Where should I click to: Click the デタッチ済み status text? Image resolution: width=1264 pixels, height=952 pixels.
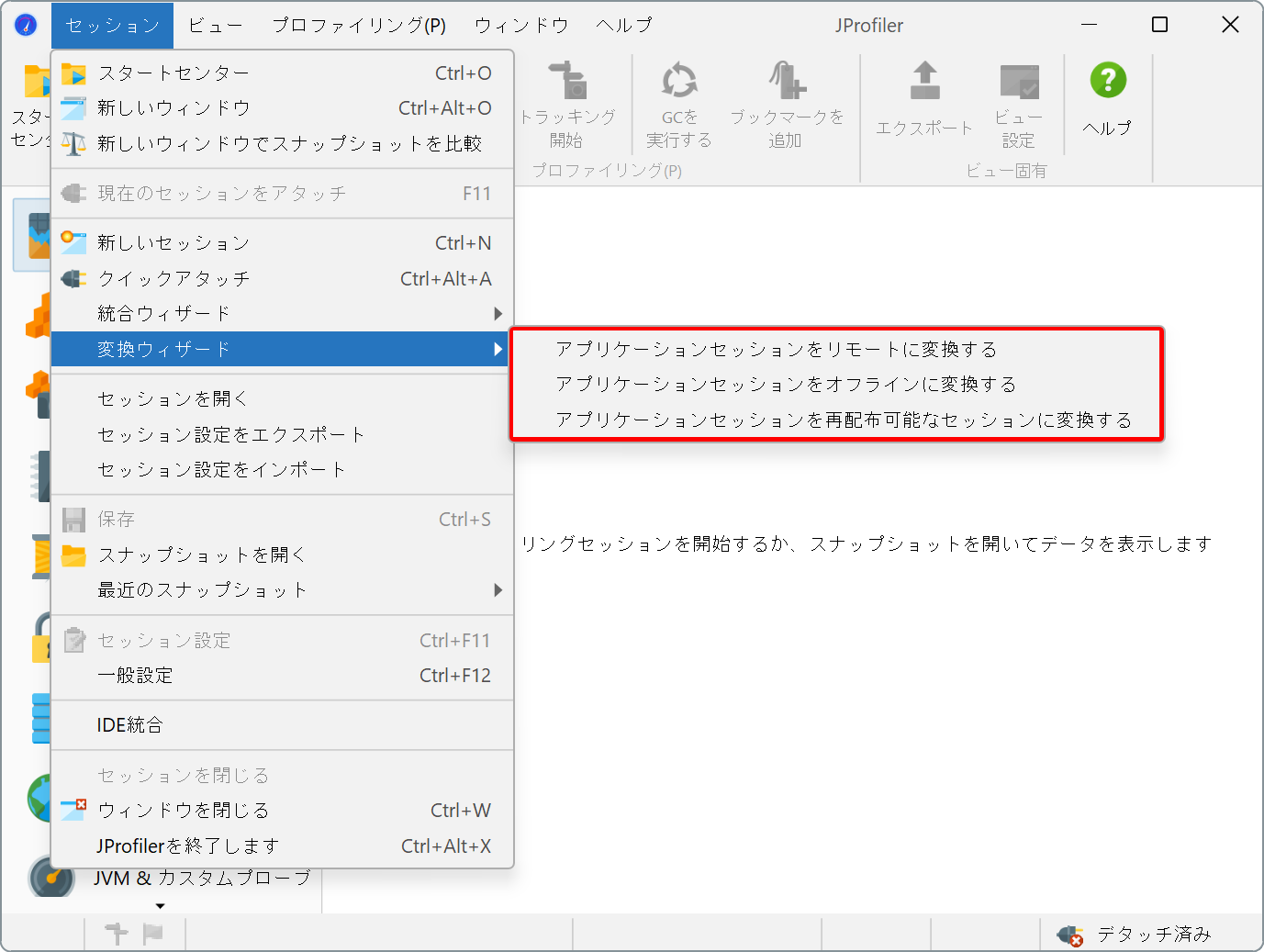click(x=1154, y=935)
